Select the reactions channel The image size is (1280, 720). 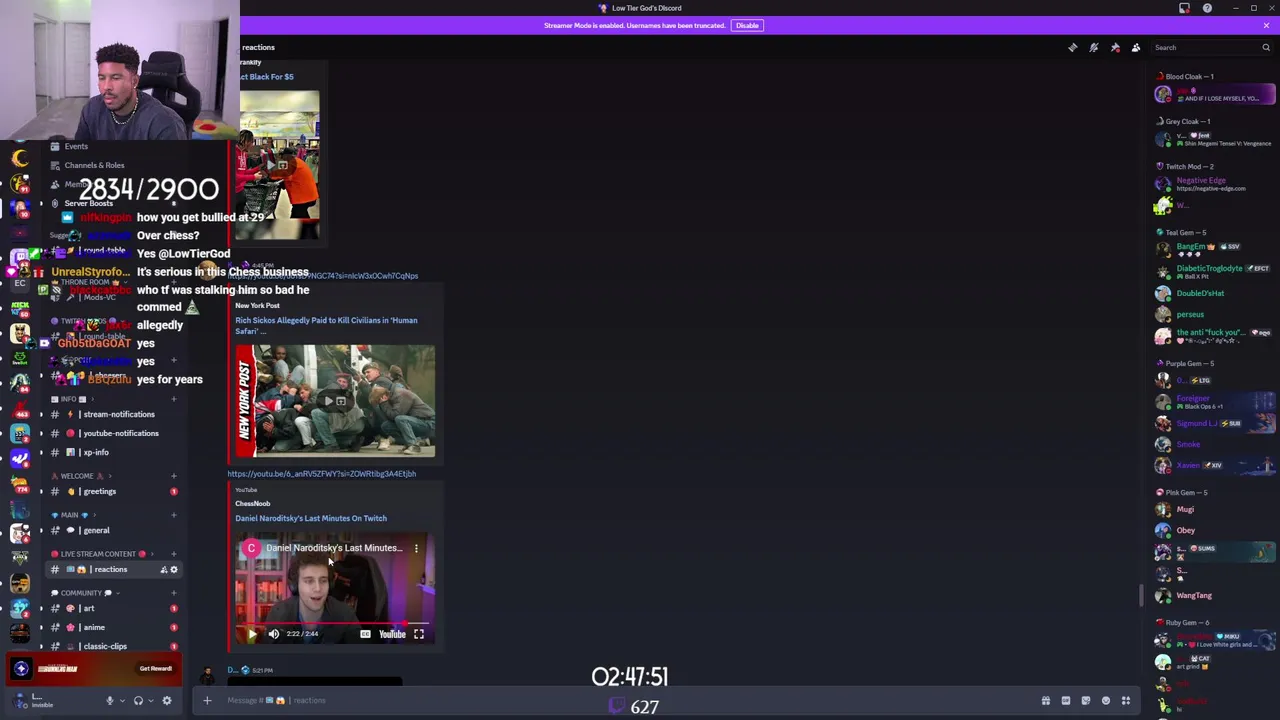[x=115, y=570]
